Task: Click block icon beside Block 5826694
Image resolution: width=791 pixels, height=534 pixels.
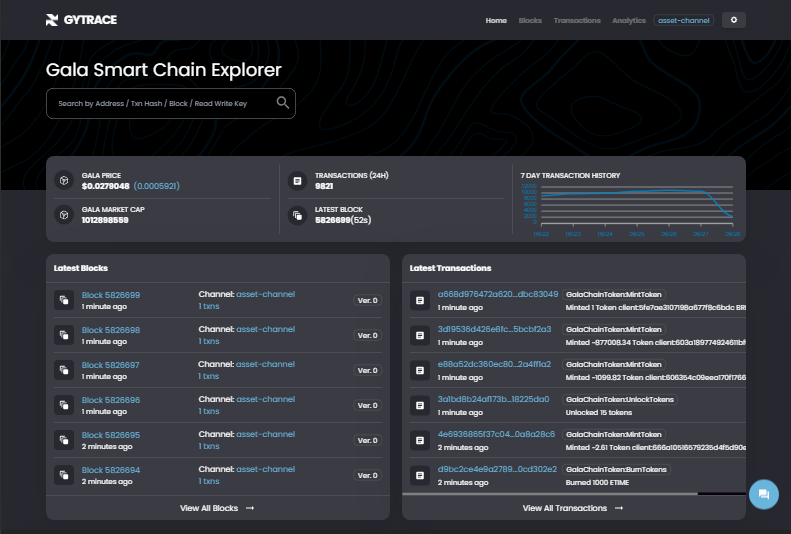Action: [x=64, y=475]
